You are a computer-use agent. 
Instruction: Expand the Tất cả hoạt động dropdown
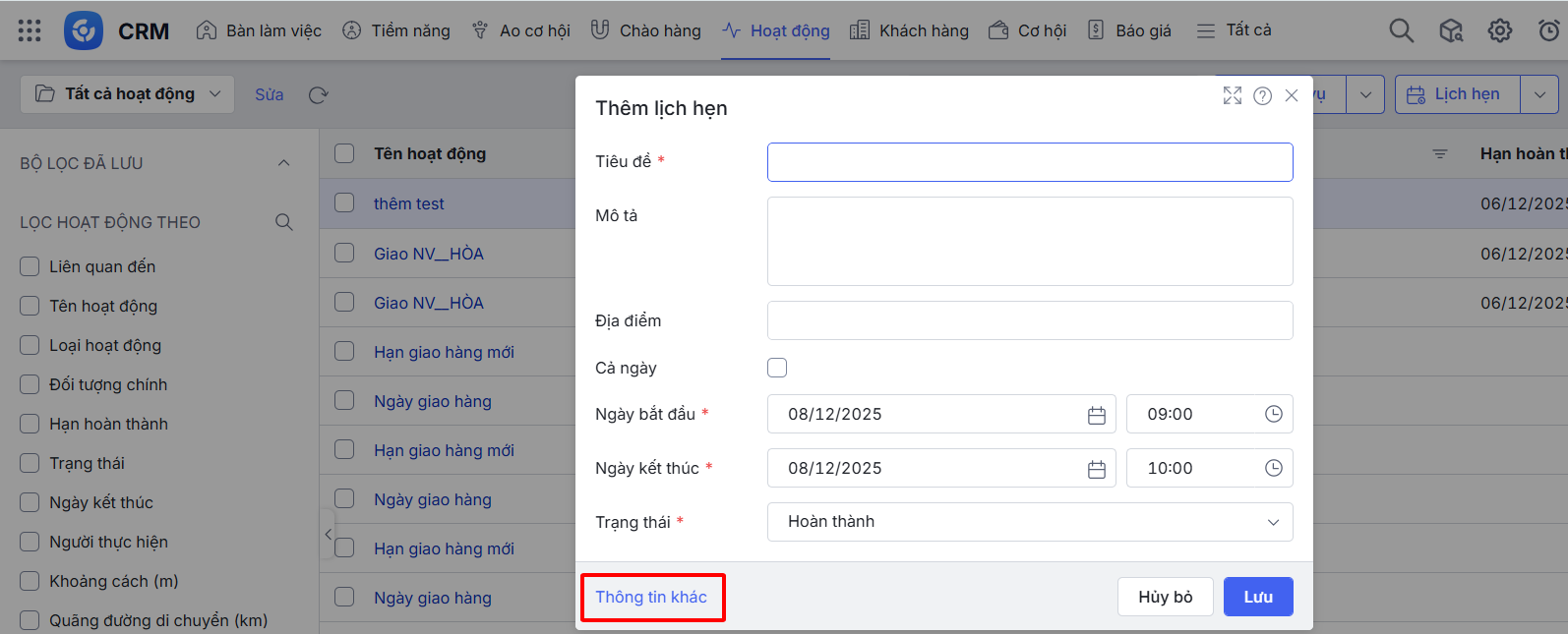pyautogui.click(x=128, y=94)
